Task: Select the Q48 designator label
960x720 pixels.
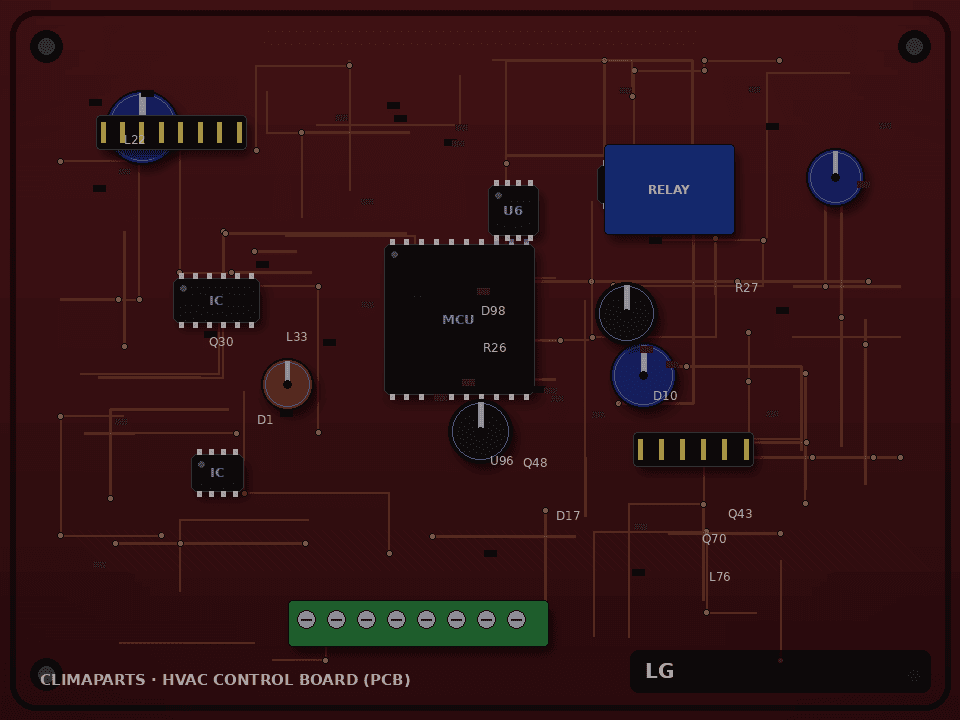Action: (x=535, y=463)
